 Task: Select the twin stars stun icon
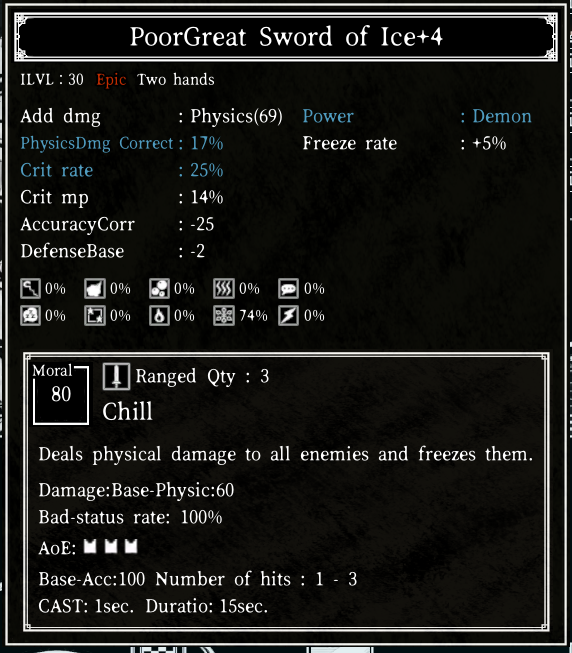[95, 316]
